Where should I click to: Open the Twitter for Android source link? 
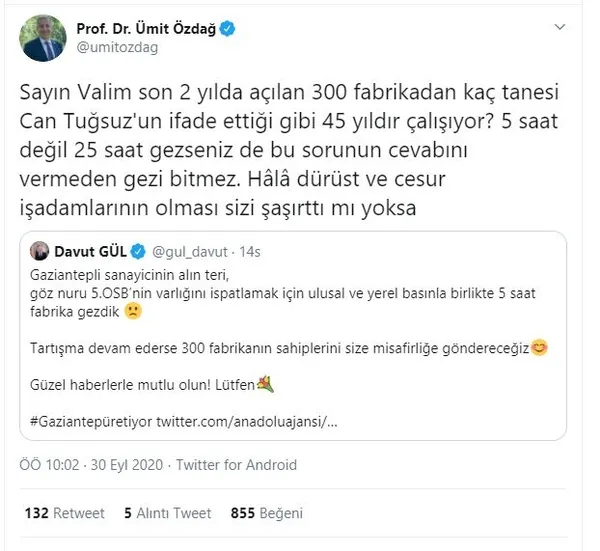(x=236, y=465)
